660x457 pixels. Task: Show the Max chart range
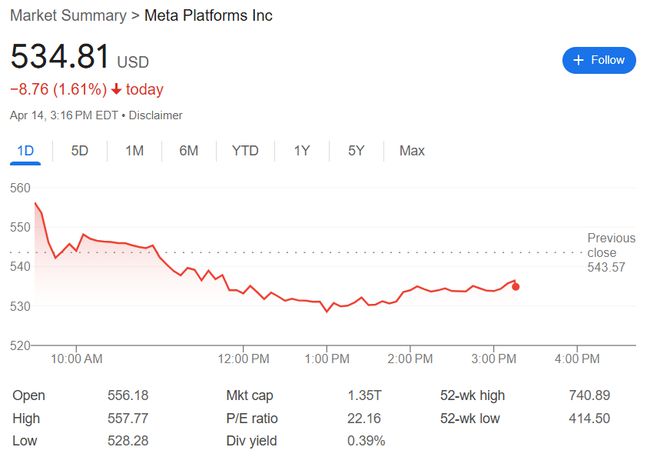click(x=412, y=151)
